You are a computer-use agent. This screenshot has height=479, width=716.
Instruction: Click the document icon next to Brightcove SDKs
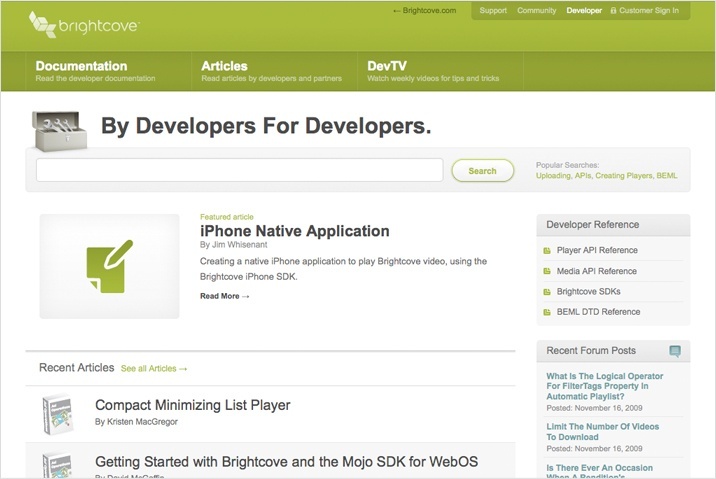pyautogui.click(x=547, y=292)
